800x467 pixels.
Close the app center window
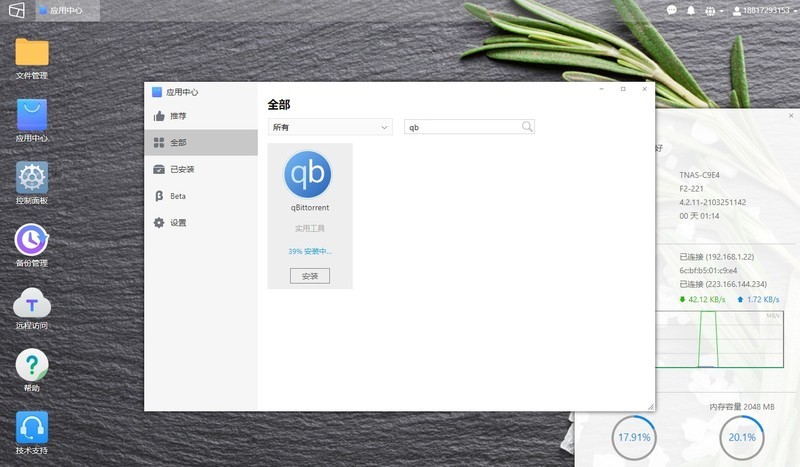[644, 89]
